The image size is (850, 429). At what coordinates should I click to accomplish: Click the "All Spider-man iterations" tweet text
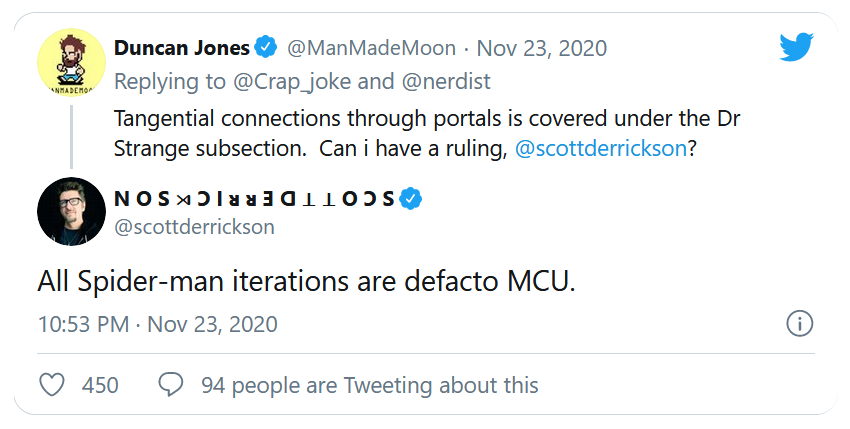(x=306, y=281)
